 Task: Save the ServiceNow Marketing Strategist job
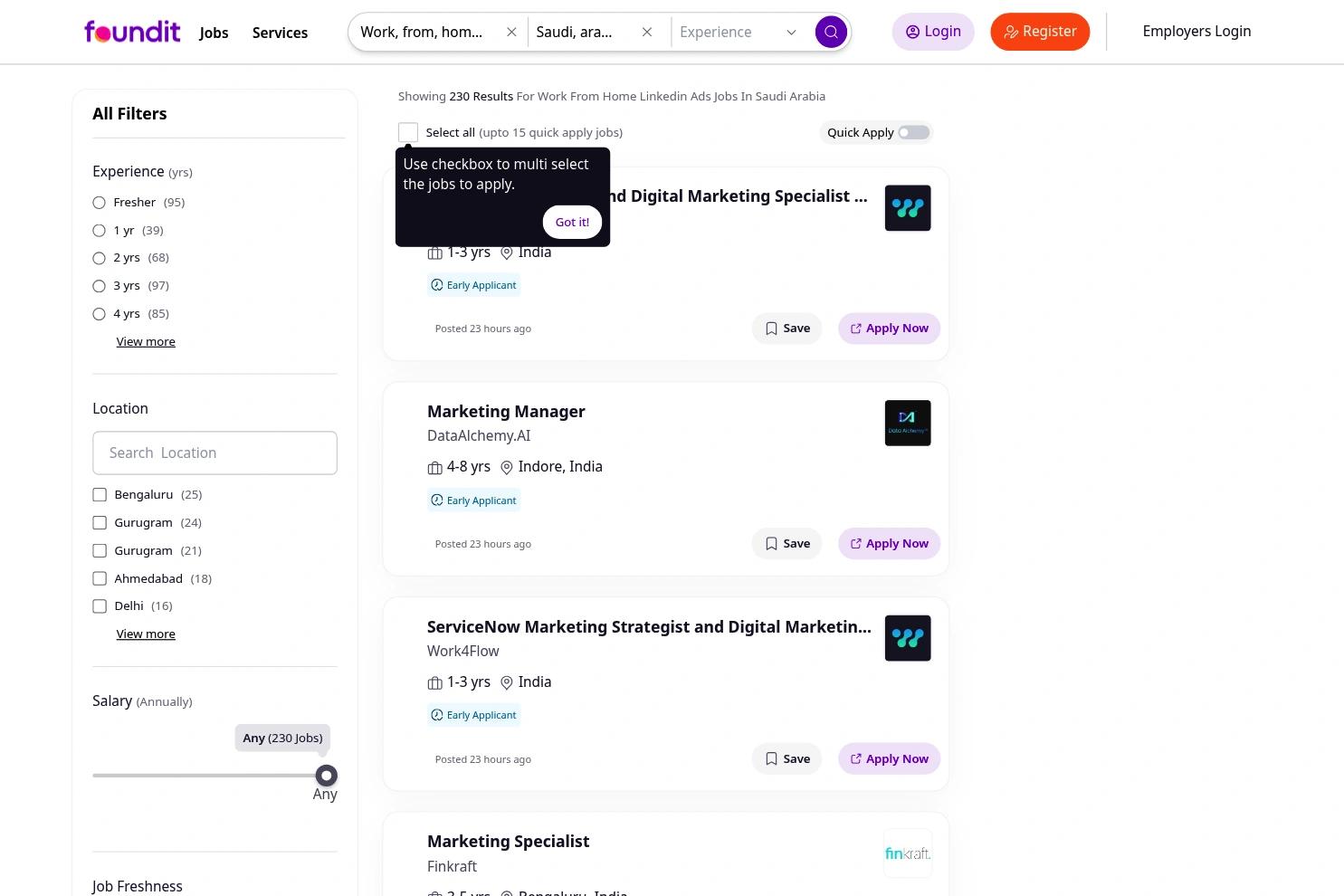786,758
